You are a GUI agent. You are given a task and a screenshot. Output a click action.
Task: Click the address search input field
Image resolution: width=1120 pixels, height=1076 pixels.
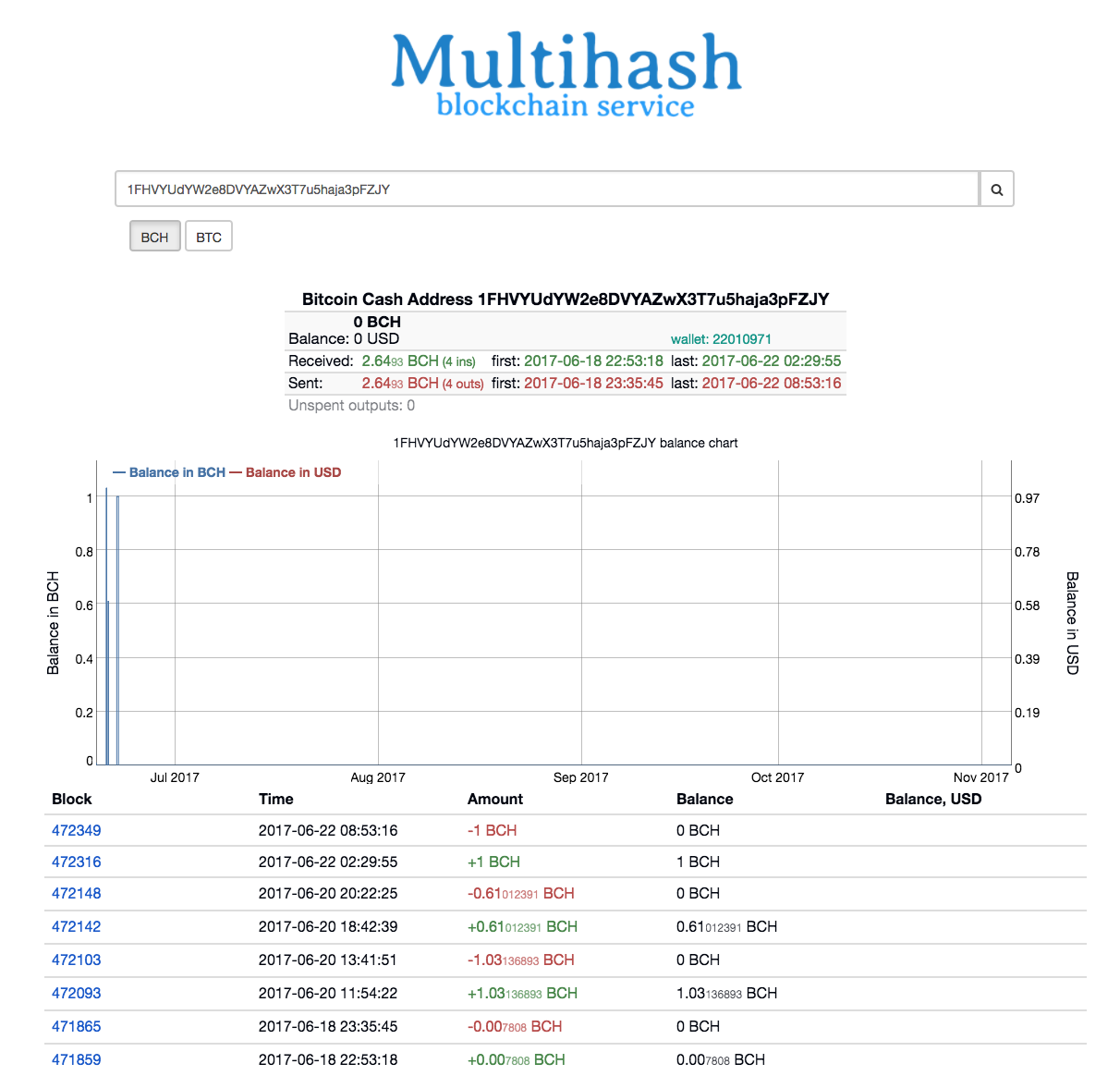click(x=545, y=190)
